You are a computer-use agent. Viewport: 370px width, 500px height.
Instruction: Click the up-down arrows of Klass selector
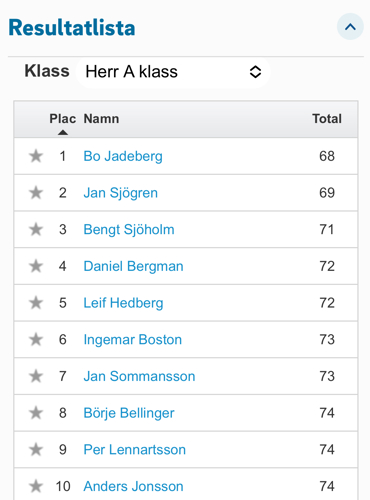[x=255, y=72]
